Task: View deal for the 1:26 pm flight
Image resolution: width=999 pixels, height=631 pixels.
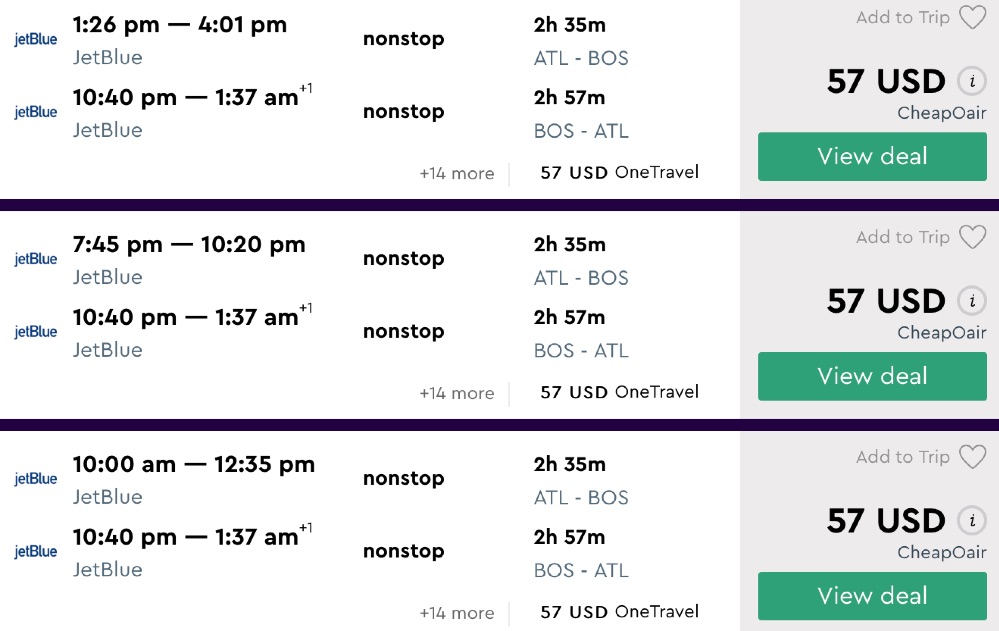Action: [x=872, y=156]
